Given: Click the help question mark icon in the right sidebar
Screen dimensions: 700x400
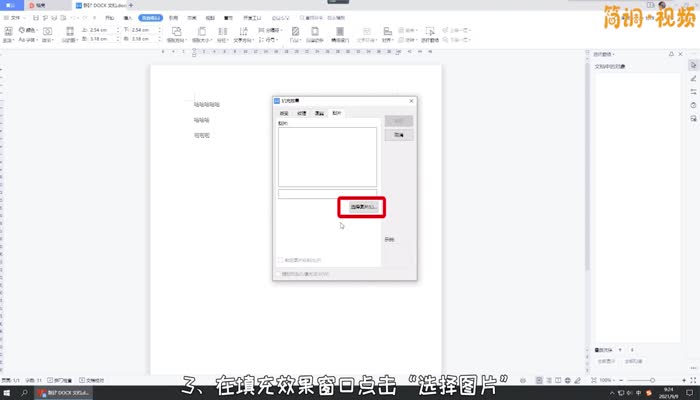Looking at the screenshot, I should (693, 105).
